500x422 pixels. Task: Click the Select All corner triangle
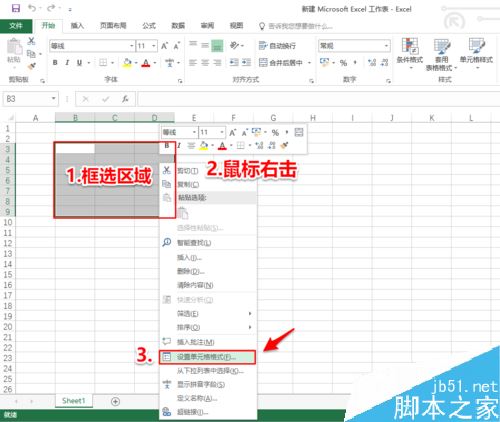11,118
